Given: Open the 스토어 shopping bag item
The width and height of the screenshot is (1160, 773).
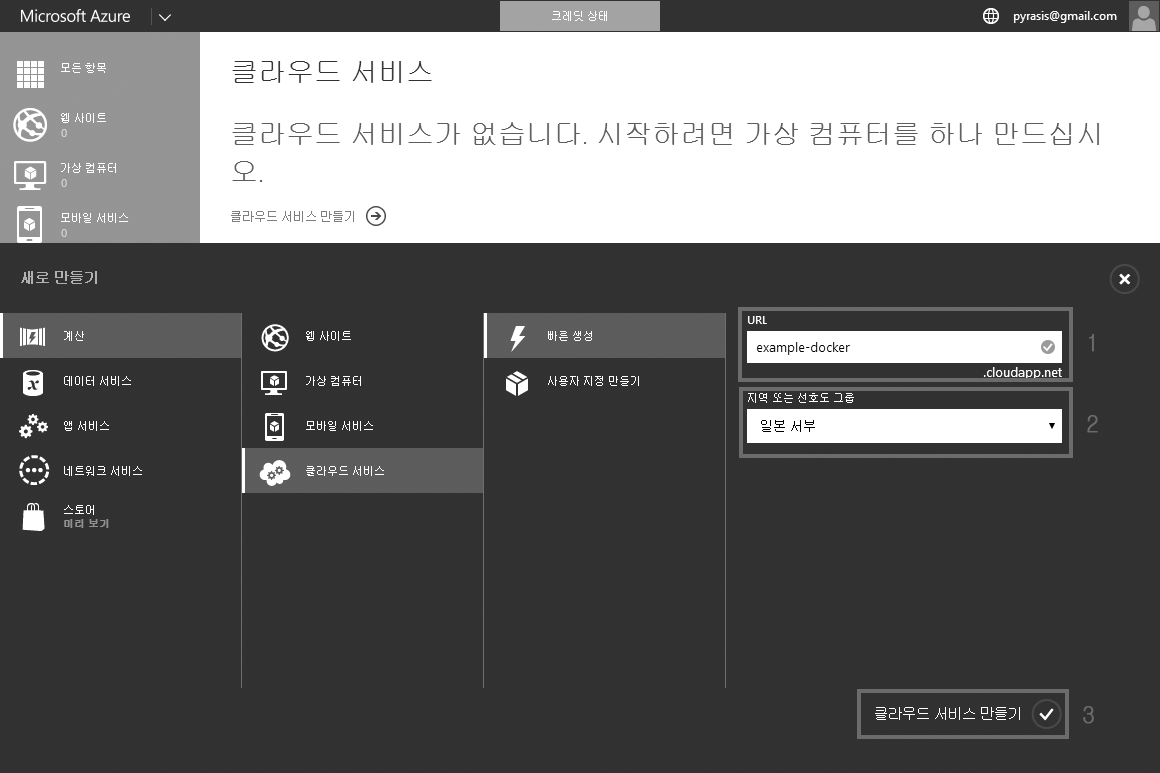Looking at the screenshot, I should (x=34, y=517).
